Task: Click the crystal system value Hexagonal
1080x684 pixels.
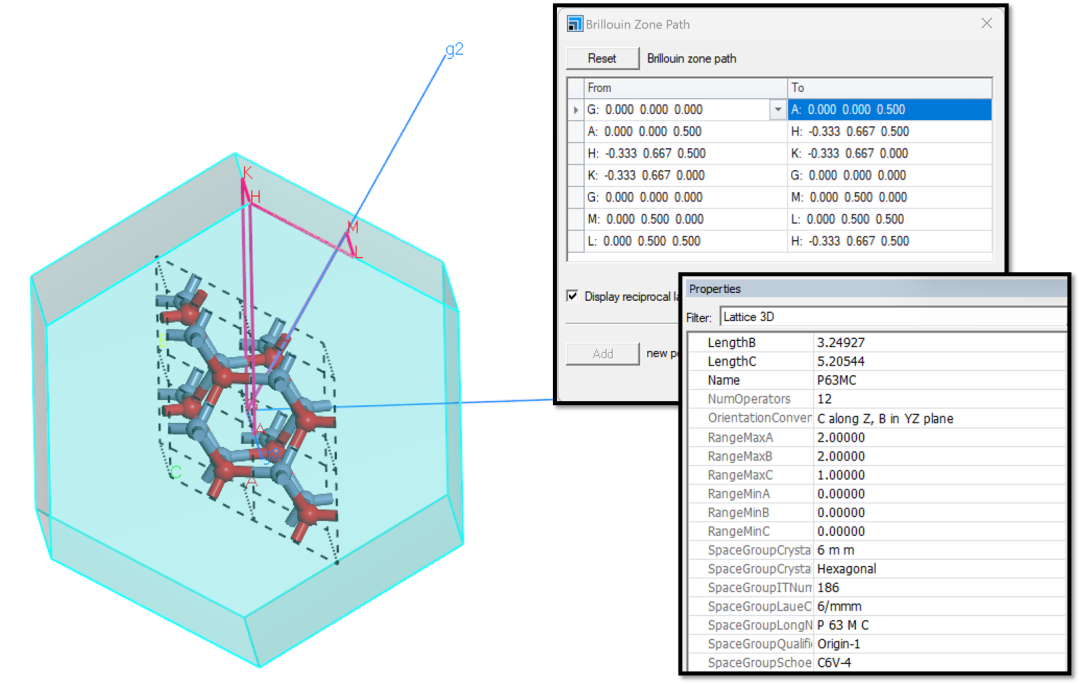Action: pyautogui.click(x=939, y=569)
